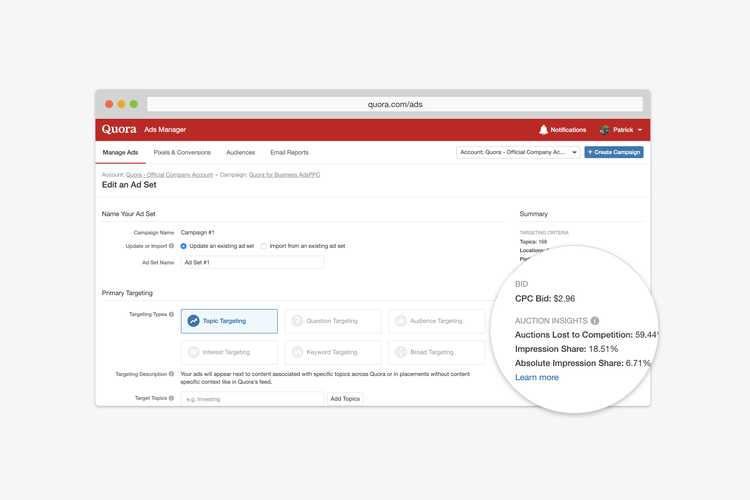Click the Update or Import info icon
The height and width of the screenshot is (500, 750).
171,246
